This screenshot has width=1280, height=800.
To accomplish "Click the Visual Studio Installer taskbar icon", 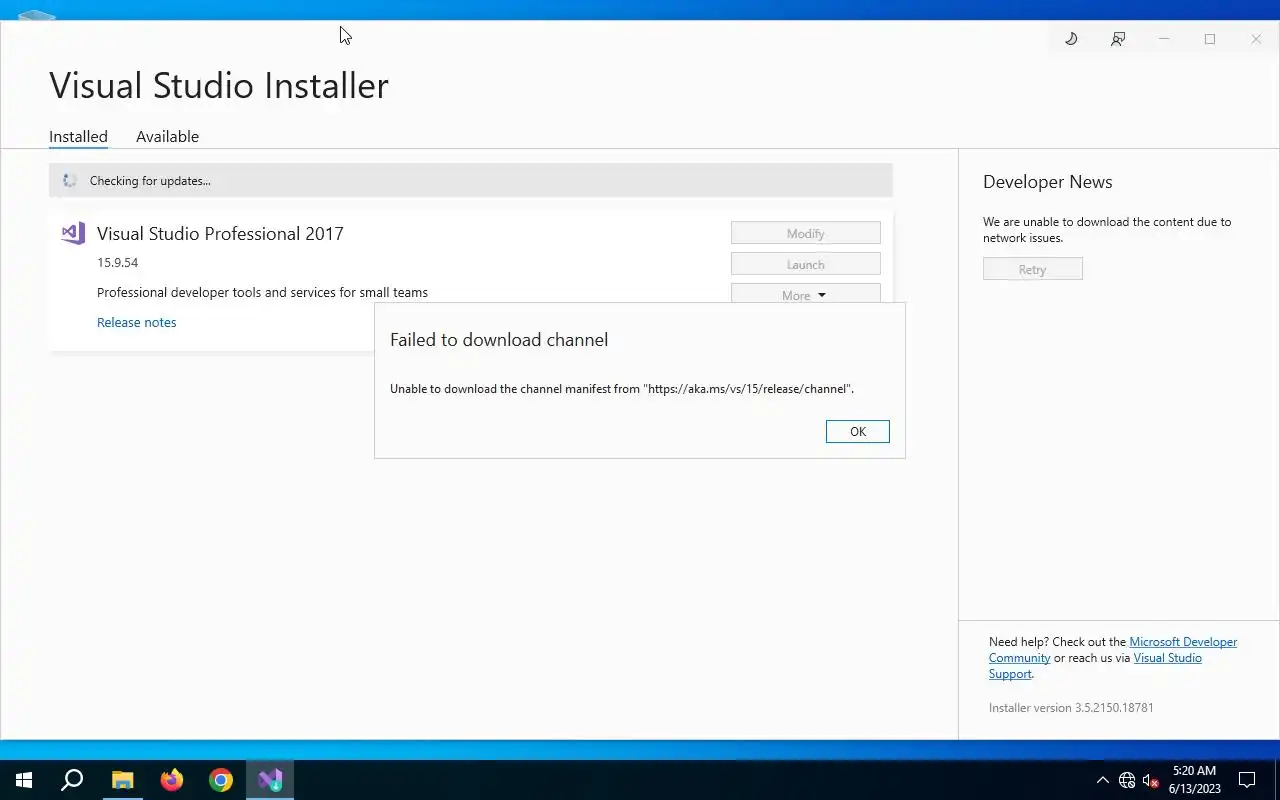I will point(270,780).
